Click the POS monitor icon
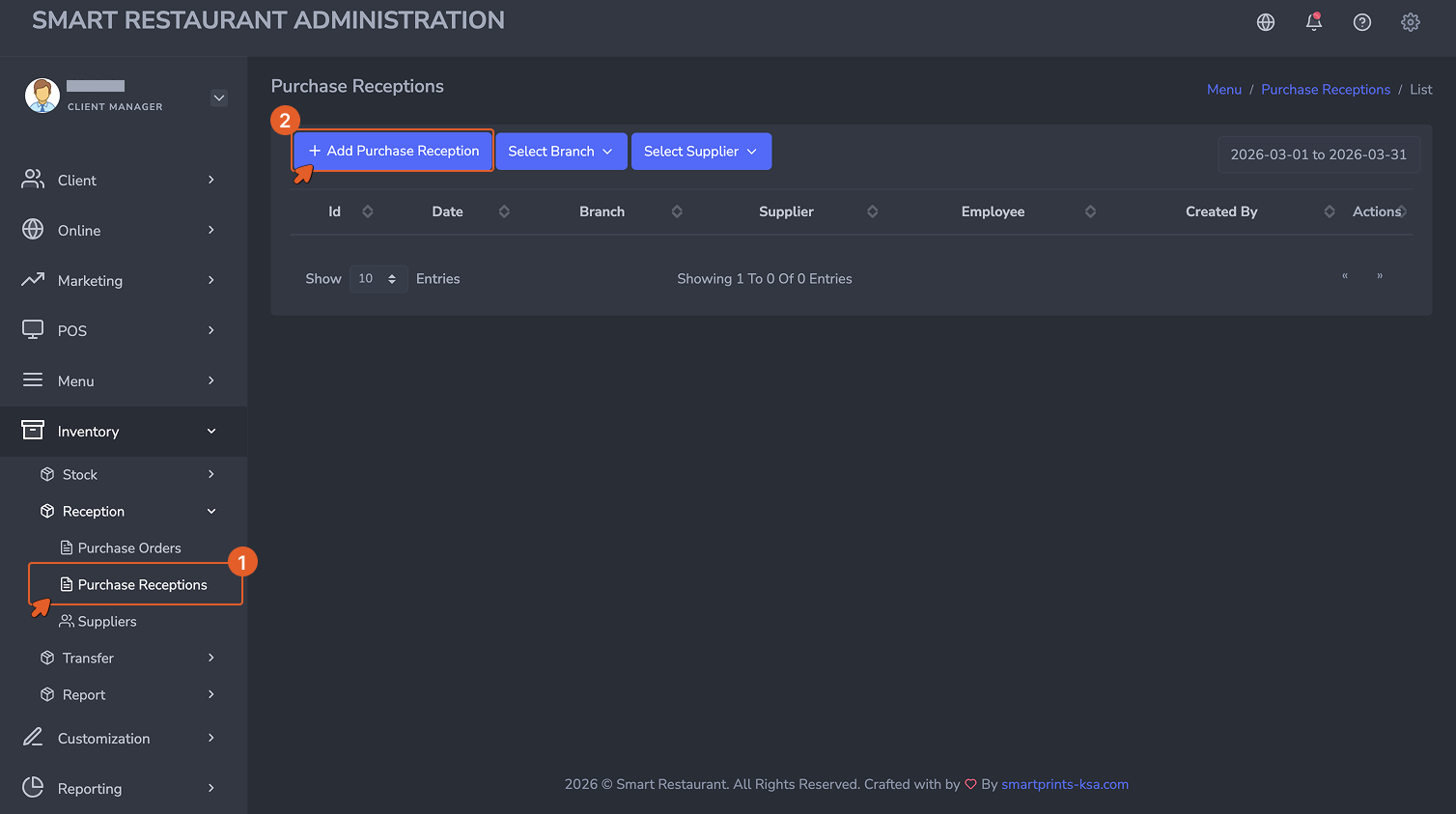The image size is (1456, 814). (33, 330)
